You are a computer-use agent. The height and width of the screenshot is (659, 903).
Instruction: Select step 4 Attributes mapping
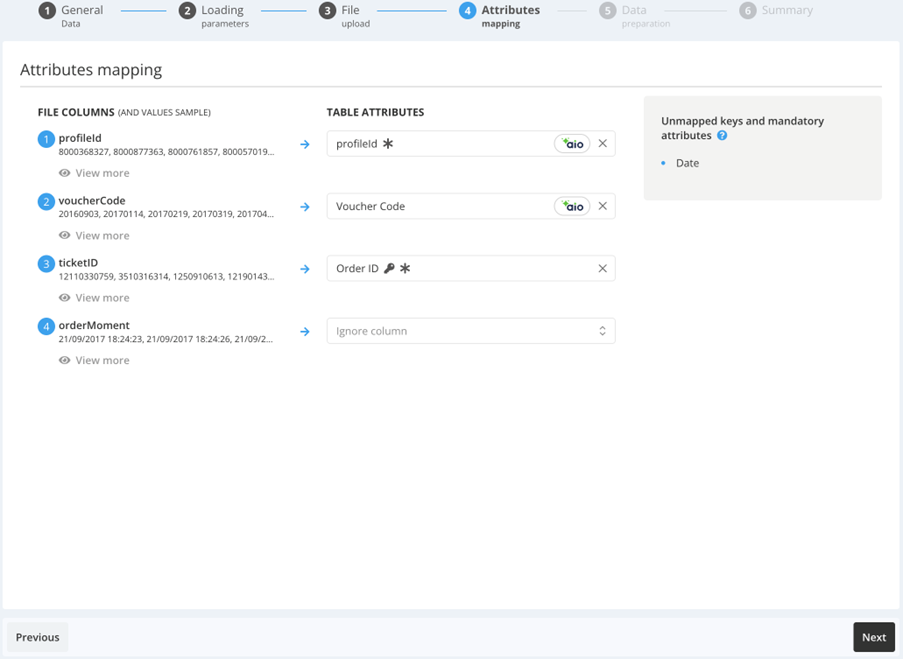tap(499, 16)
